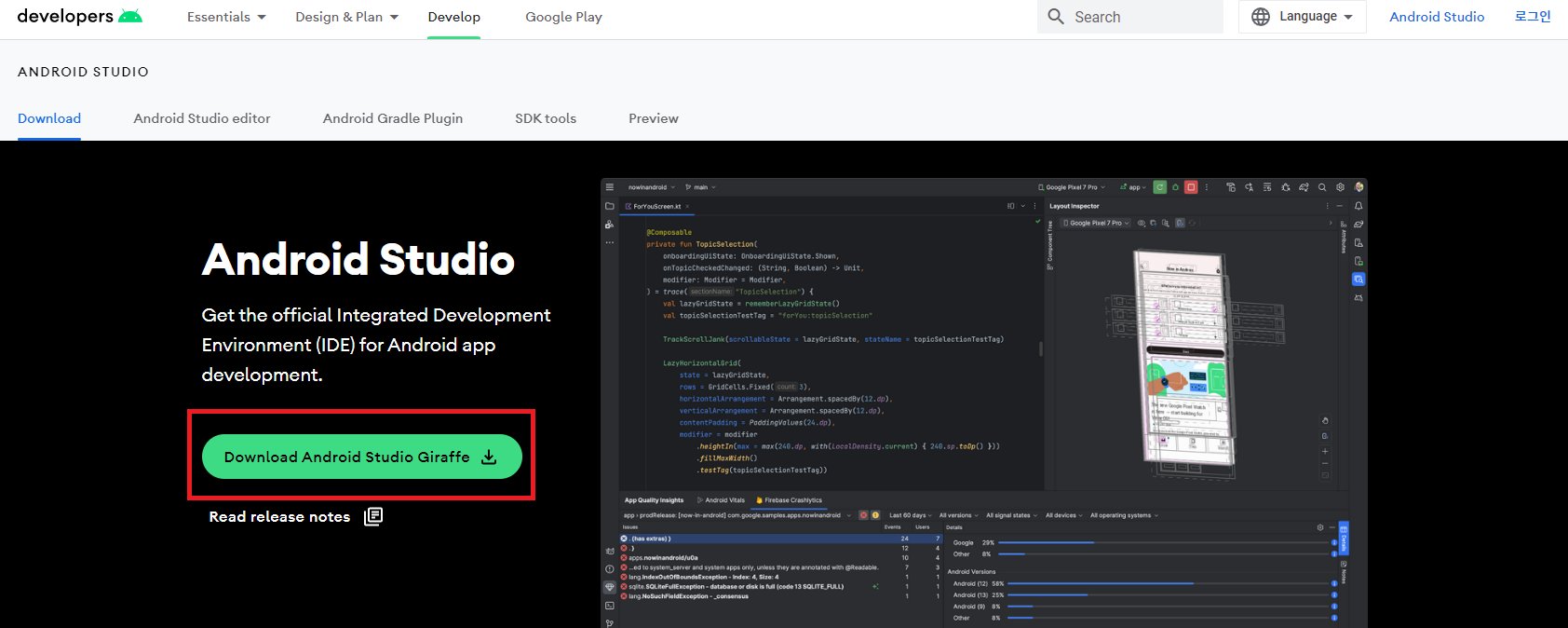
Task: Expand the Essentials dropdown menu
Action: pyautogui.click(x=226, y=17)
